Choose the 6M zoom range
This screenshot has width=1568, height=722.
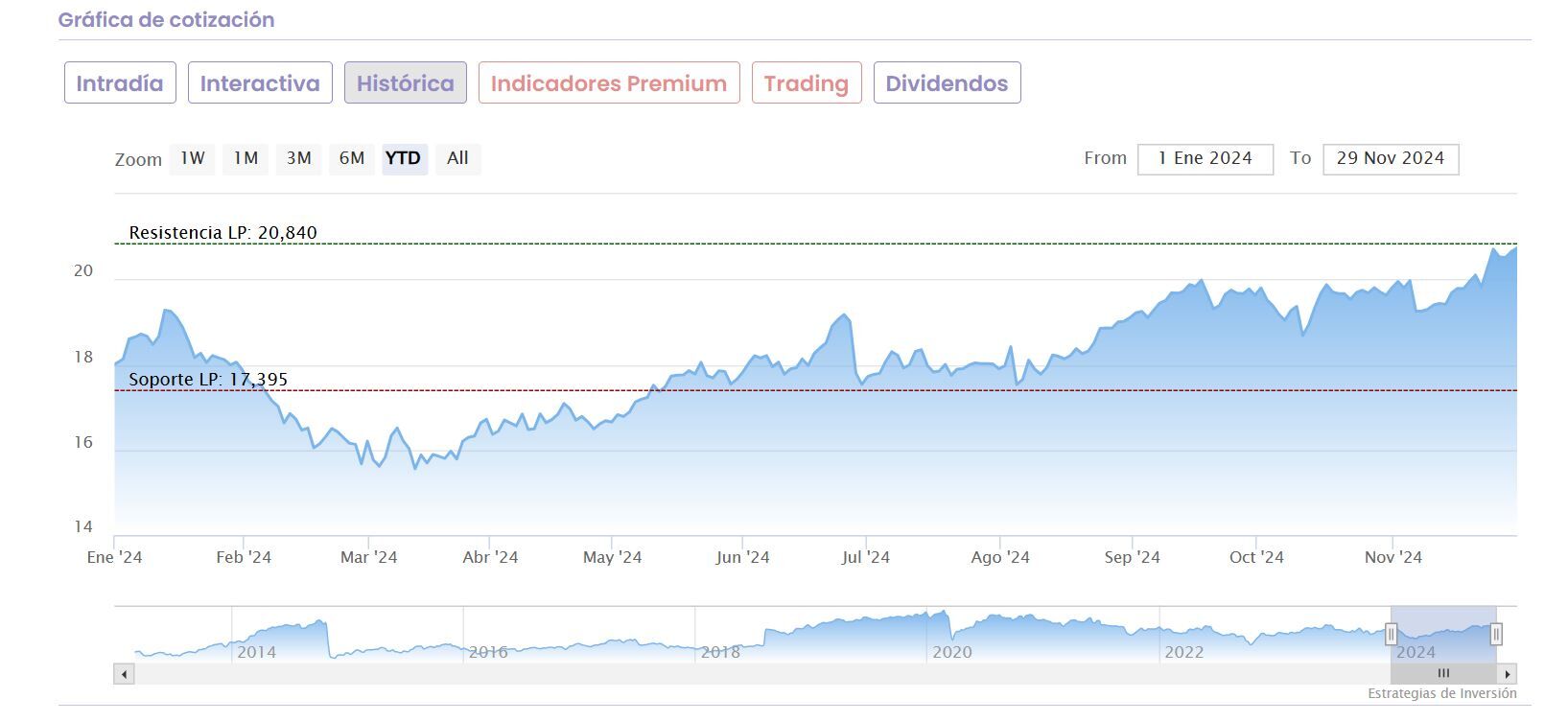(352, 158)
